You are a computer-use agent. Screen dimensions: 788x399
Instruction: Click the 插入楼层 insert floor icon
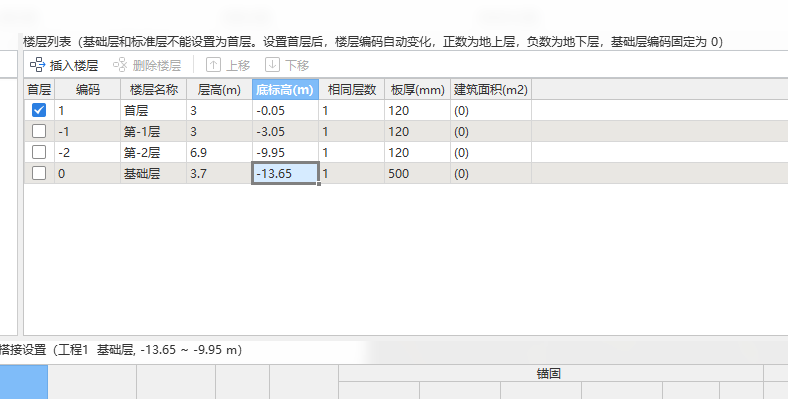(x=38, y=65)
